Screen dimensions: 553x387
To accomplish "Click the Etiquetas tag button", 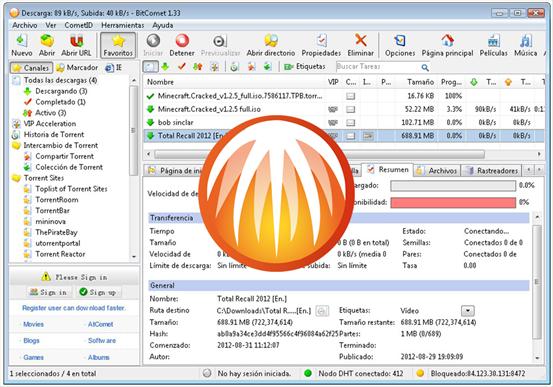I will tap(305, 66).
